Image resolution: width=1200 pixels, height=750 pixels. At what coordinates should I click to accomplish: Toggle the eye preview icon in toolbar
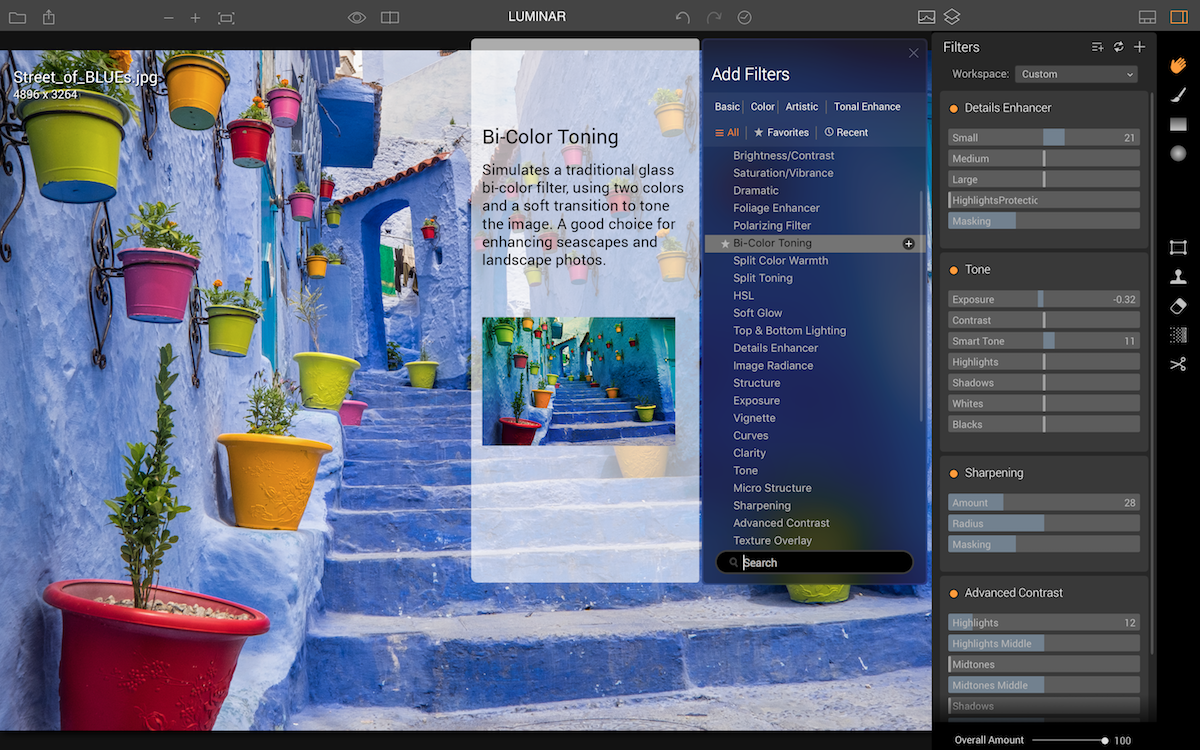coord(357,18)
